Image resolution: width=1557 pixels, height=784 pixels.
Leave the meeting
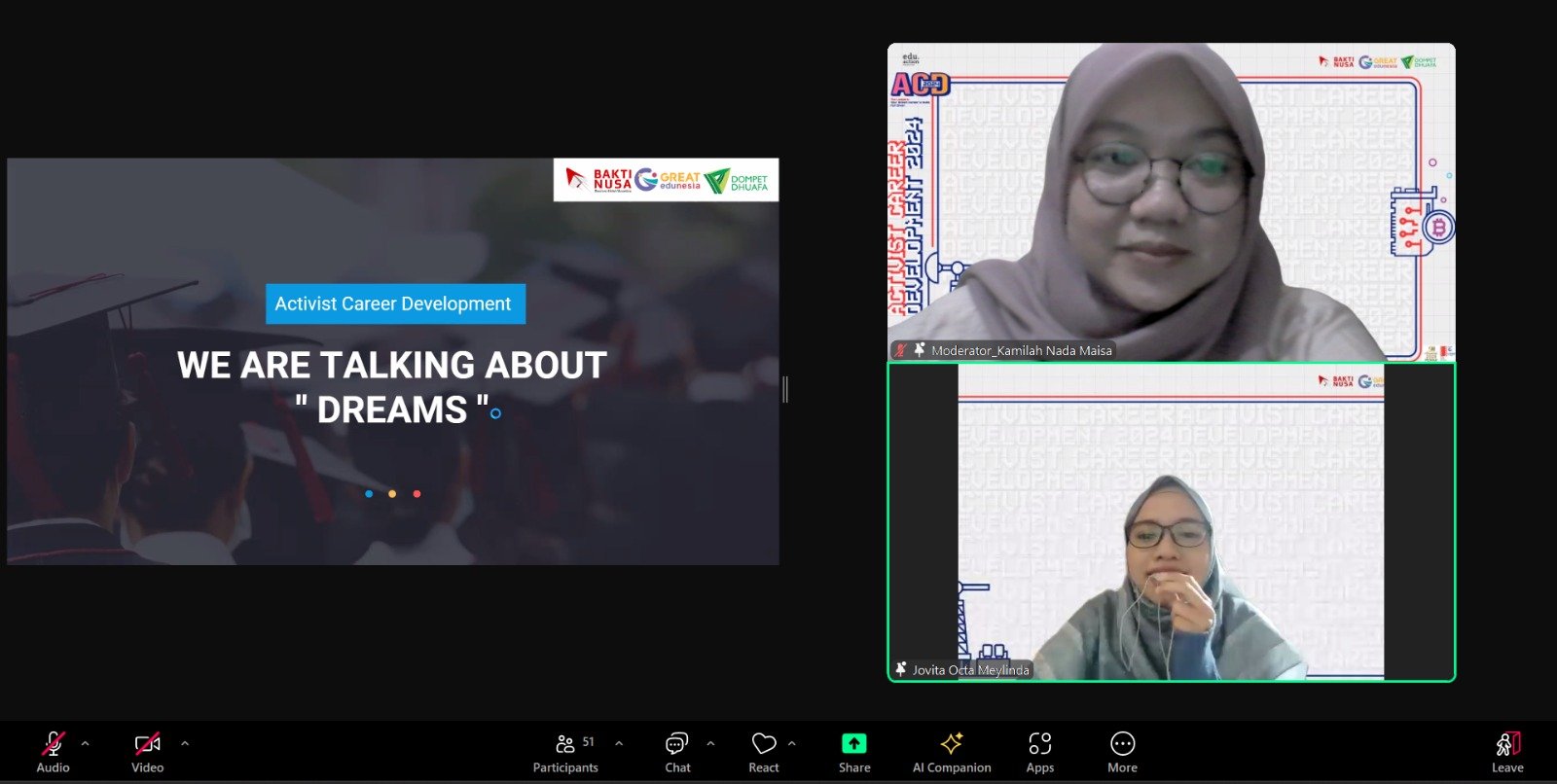[x=1506, y=752]
